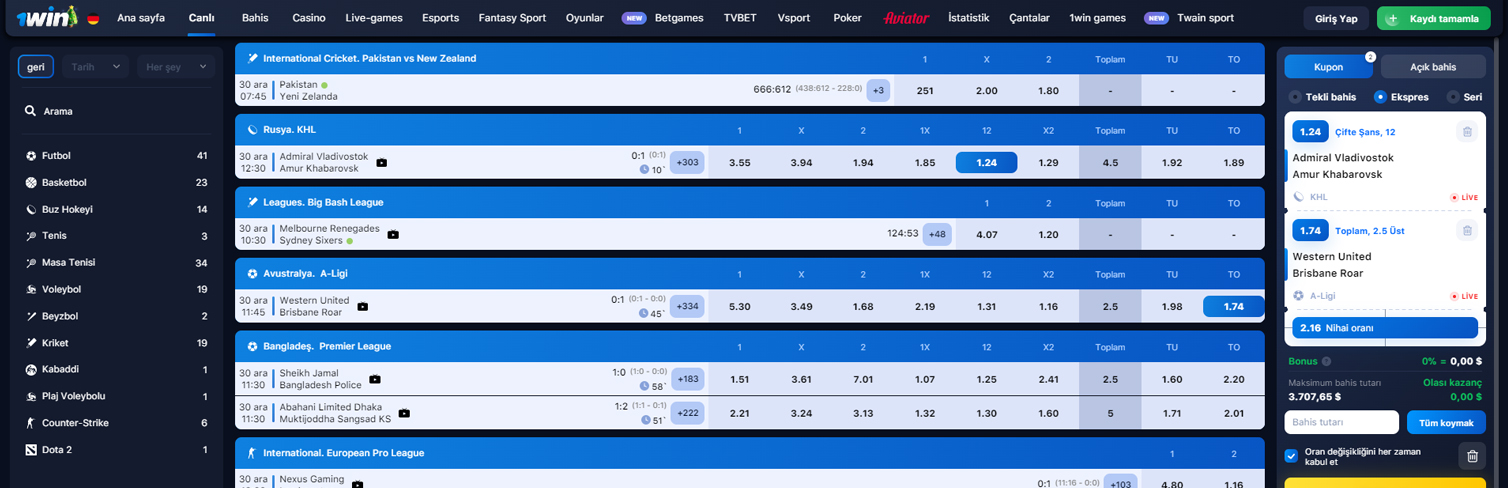Switch to Açık bahis tab

[x=1433, y=67]
